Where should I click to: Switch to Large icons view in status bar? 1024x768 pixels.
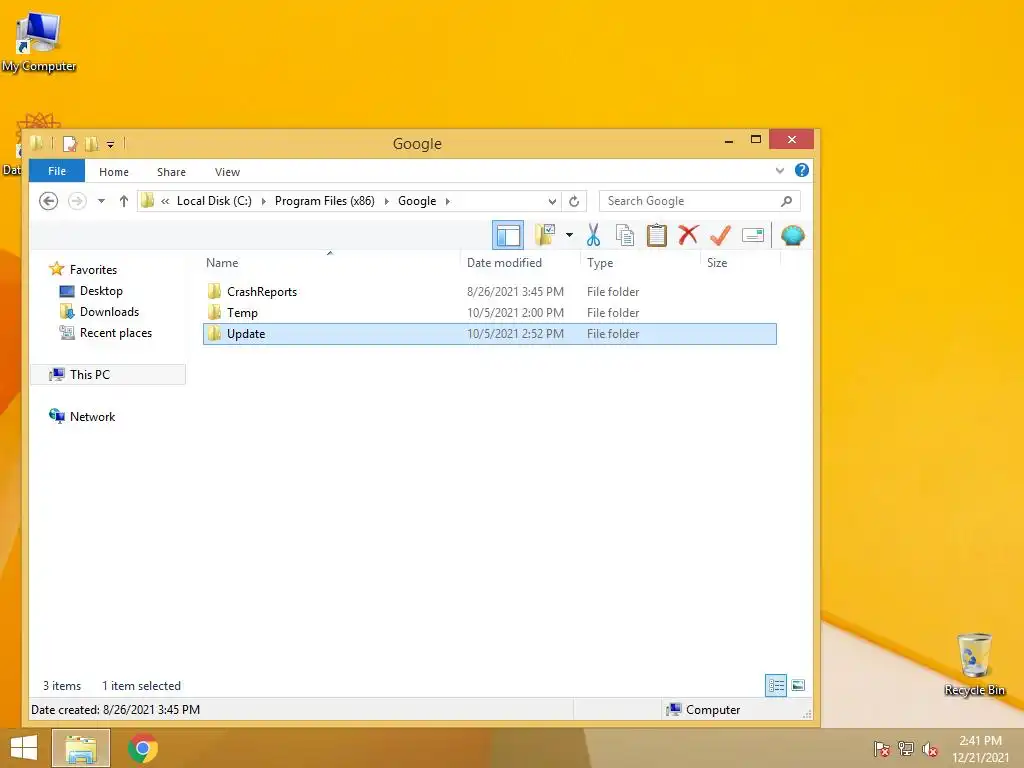click(798, 686)
